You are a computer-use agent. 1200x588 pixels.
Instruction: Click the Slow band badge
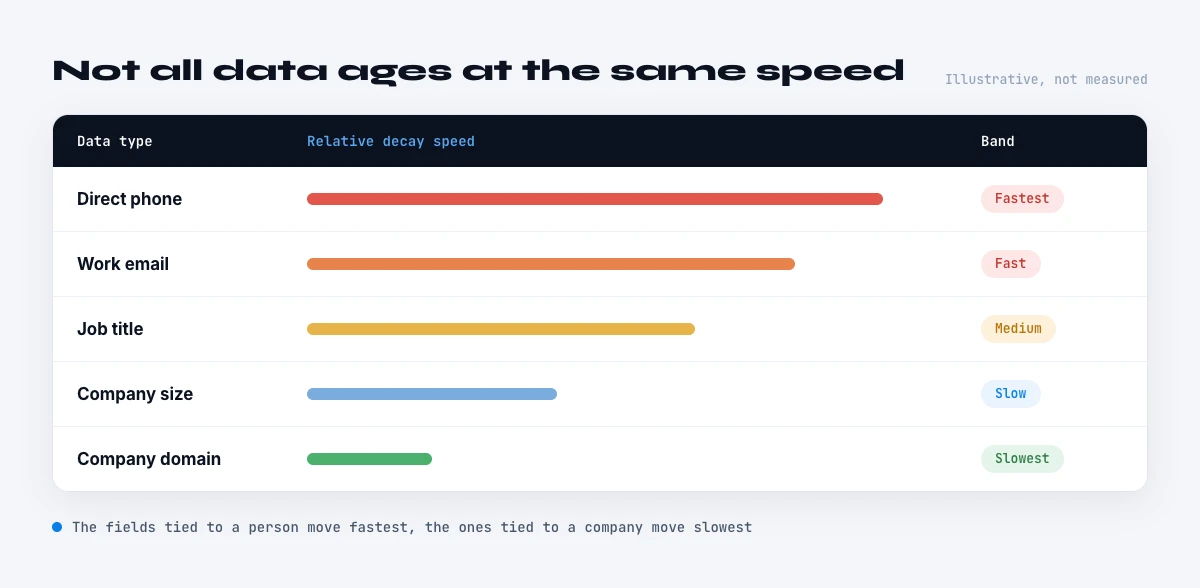tap(1011, 394)
